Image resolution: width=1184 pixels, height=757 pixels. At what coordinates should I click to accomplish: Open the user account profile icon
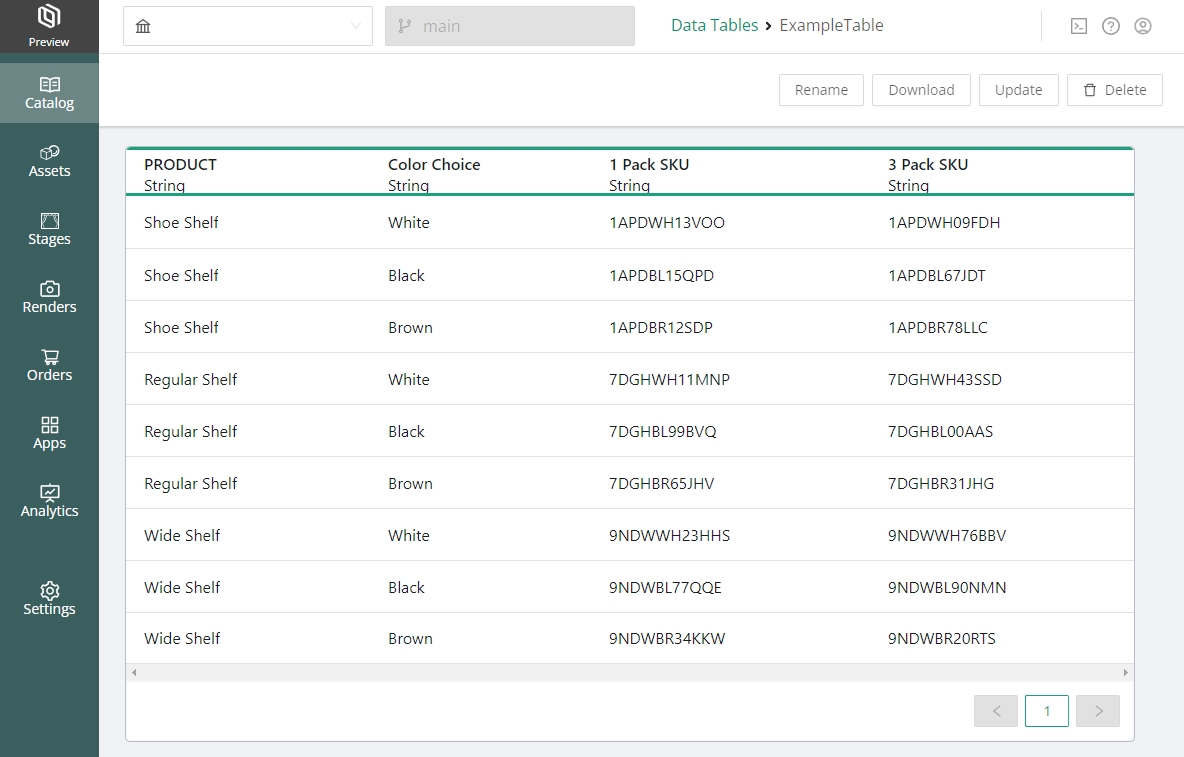pyautogui.click(x=1143, y=26)
